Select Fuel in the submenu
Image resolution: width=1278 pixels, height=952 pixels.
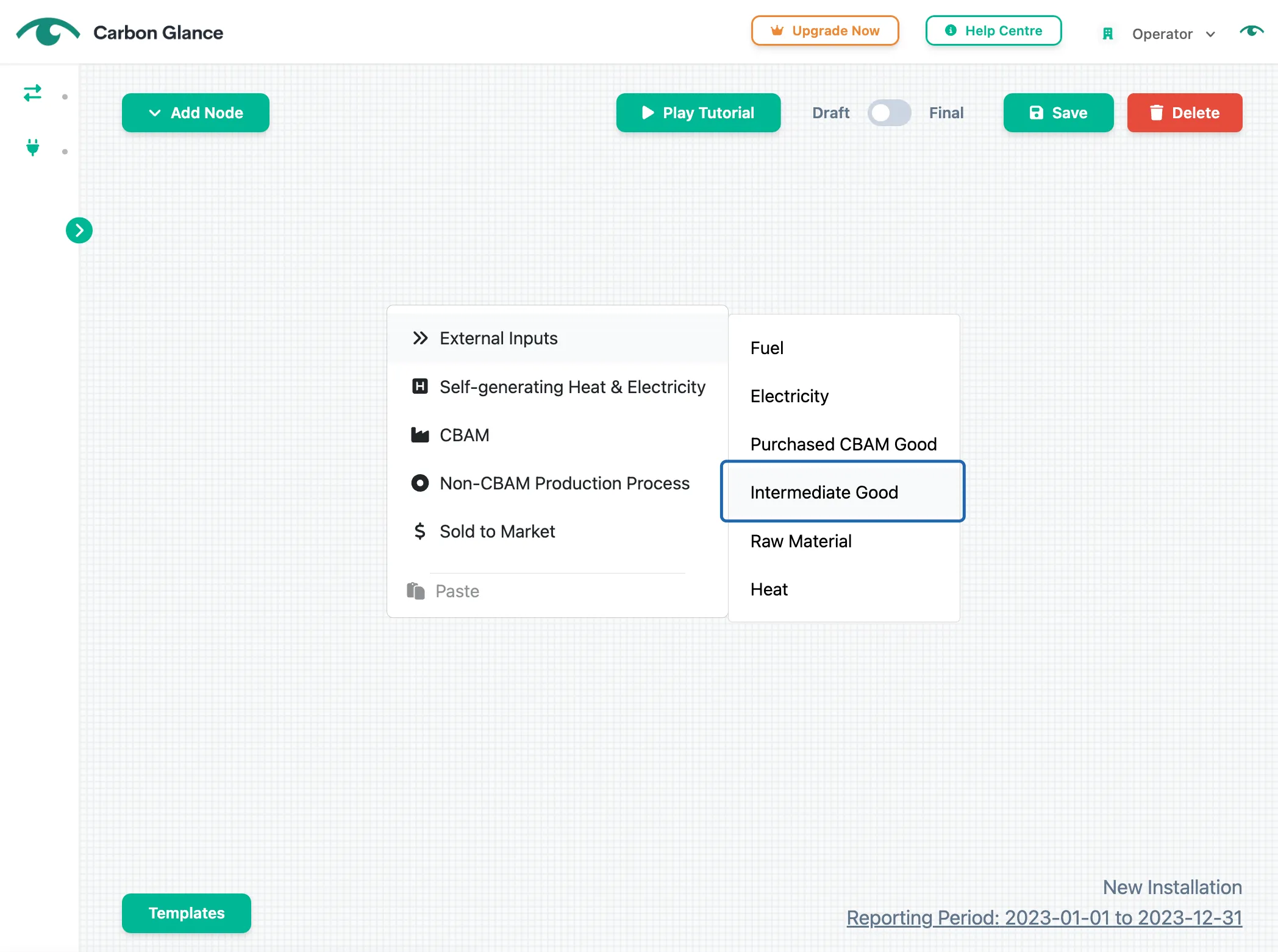coord(844,348)
